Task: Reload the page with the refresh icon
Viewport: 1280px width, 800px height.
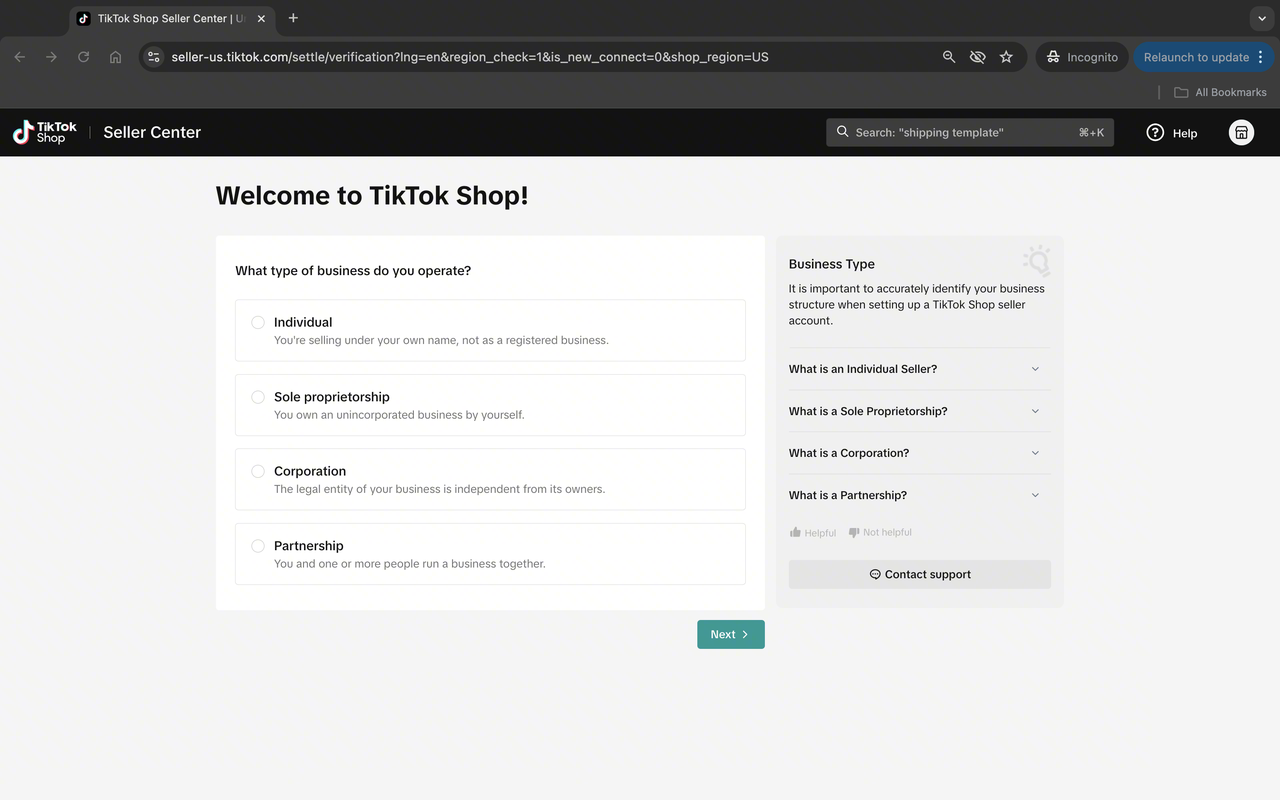Action: coord(84,57)
